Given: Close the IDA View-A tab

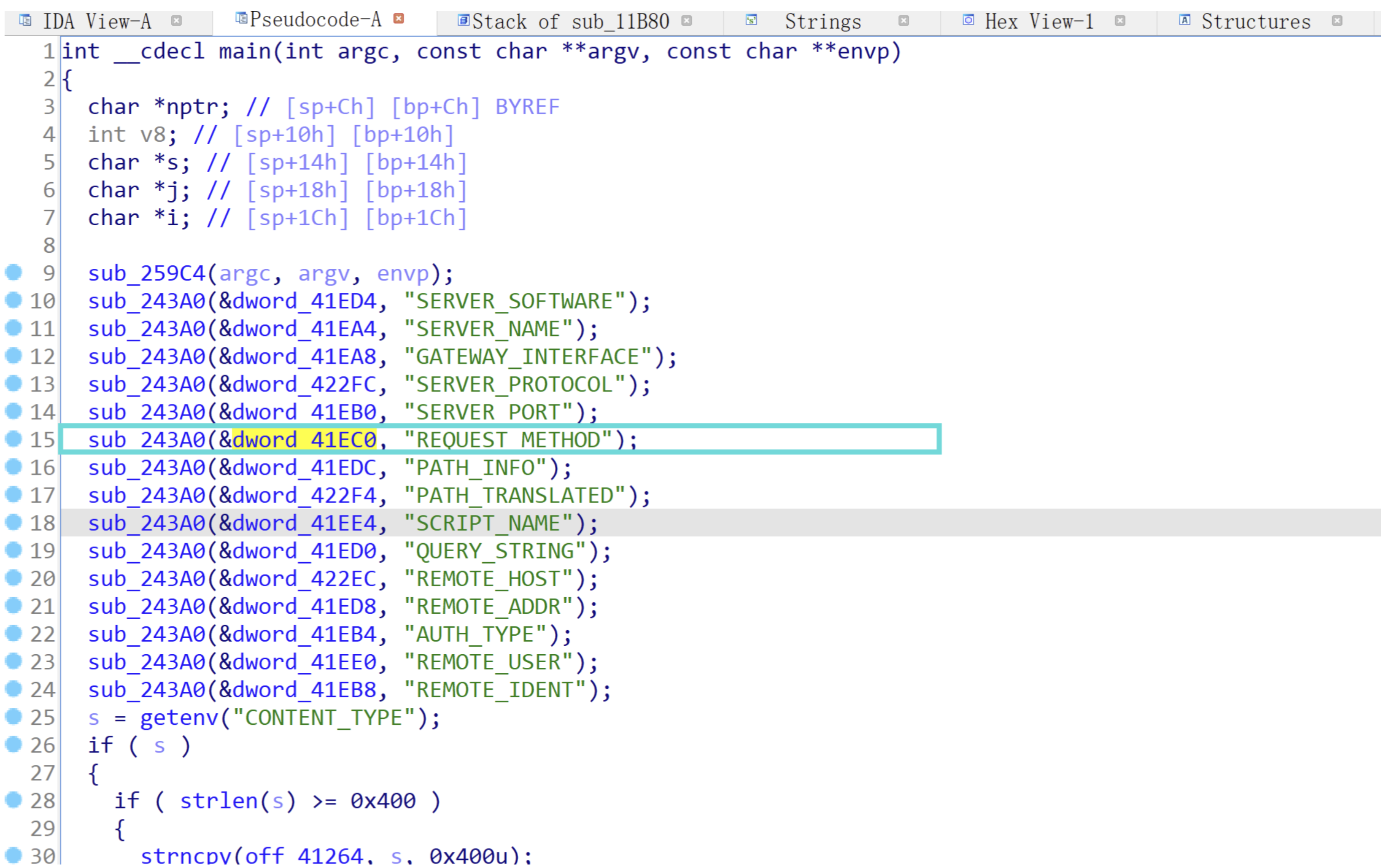Looking at the screenshot, I should click(177, 21).
